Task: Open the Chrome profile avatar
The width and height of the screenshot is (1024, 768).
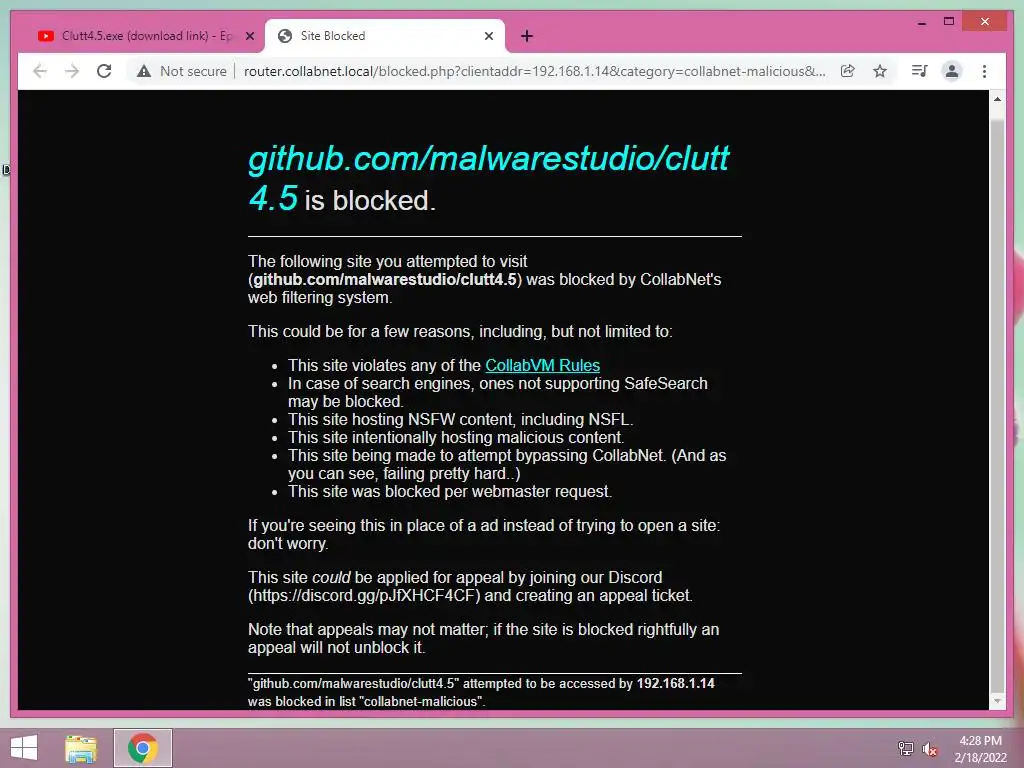Action: coord(952,71)
